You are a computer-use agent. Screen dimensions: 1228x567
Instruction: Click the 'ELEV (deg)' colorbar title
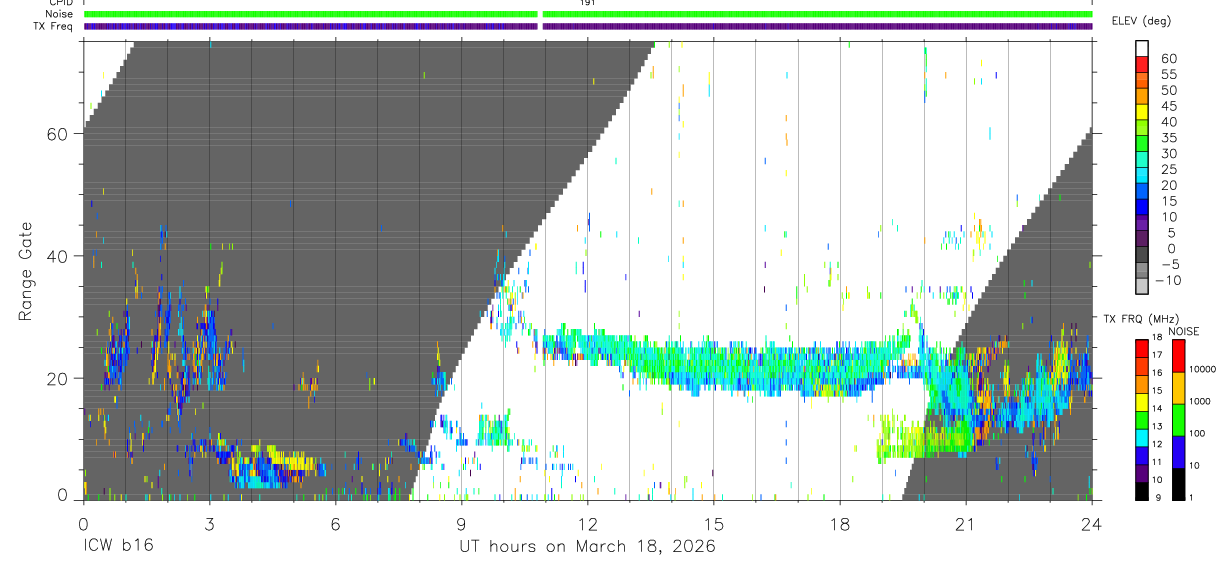point(1142,21)
